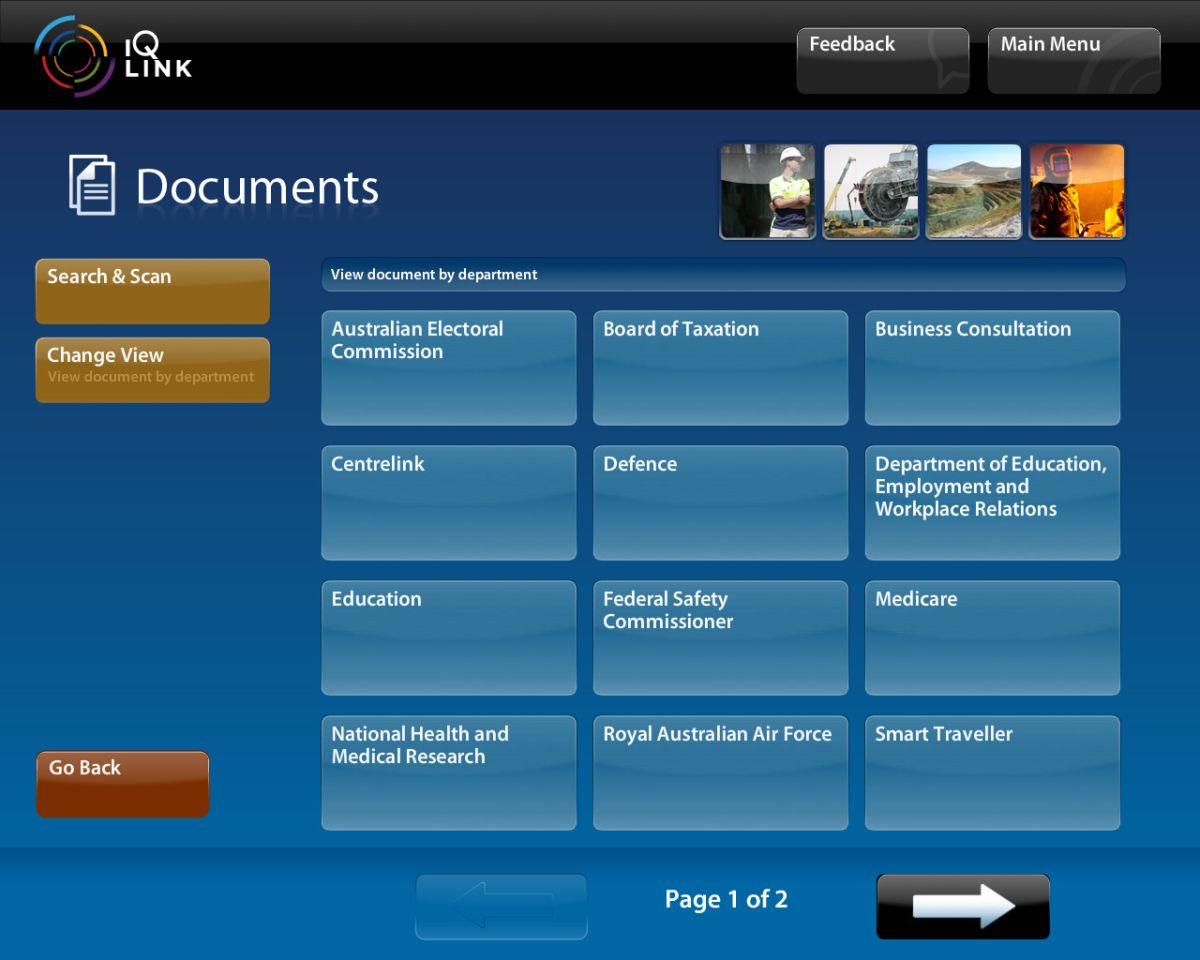Select Federal Safety Commissioner tile
Image resolution: width=1200 pixels, height=960 pixels.
click(721, 638)
